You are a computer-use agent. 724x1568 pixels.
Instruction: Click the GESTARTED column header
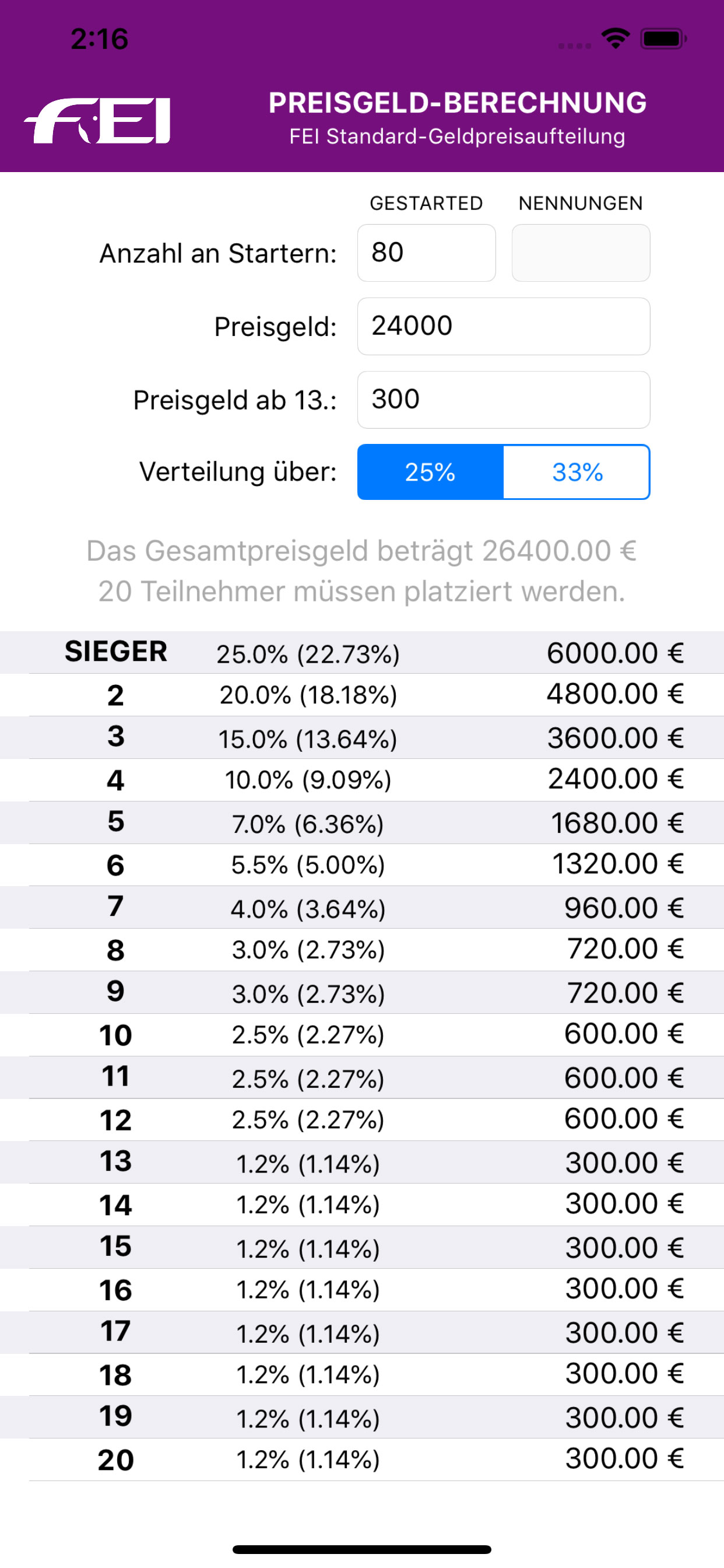426,202
